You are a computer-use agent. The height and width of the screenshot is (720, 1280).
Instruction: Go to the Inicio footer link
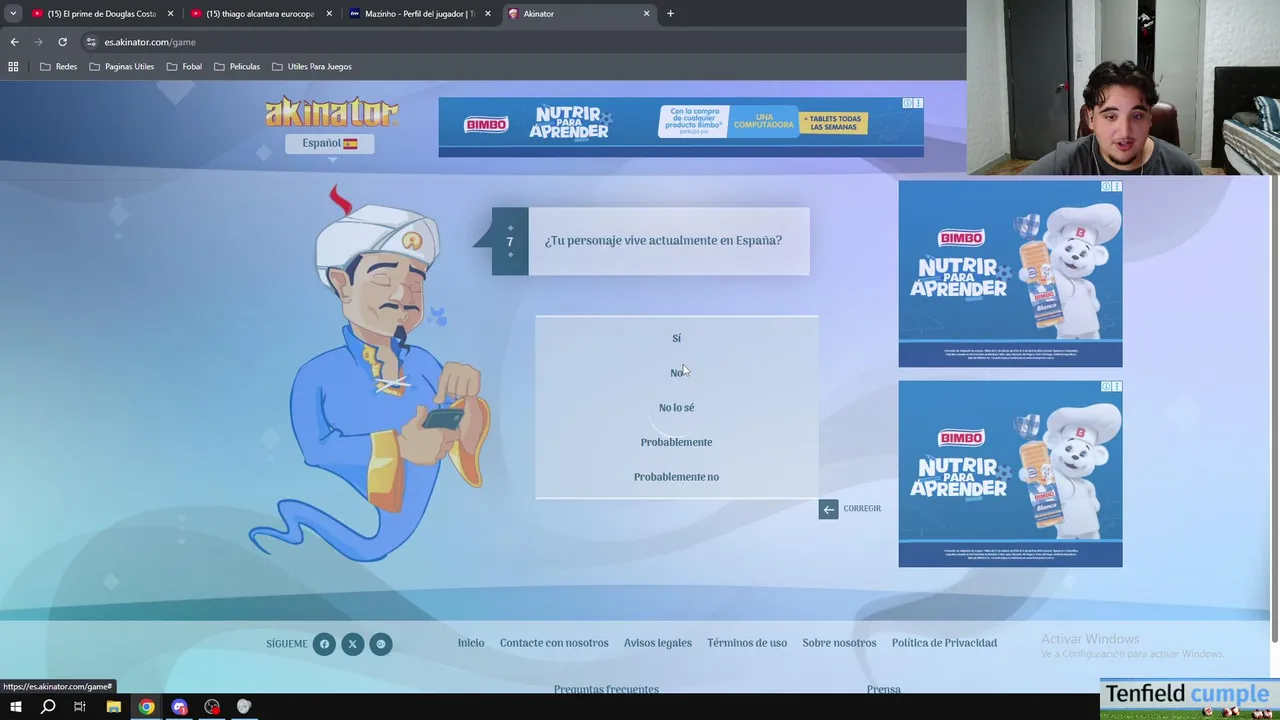[x=471, y=643]
